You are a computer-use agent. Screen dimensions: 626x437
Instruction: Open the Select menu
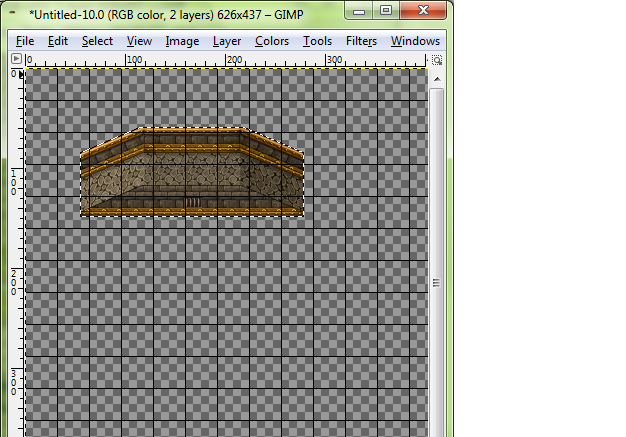97,41
